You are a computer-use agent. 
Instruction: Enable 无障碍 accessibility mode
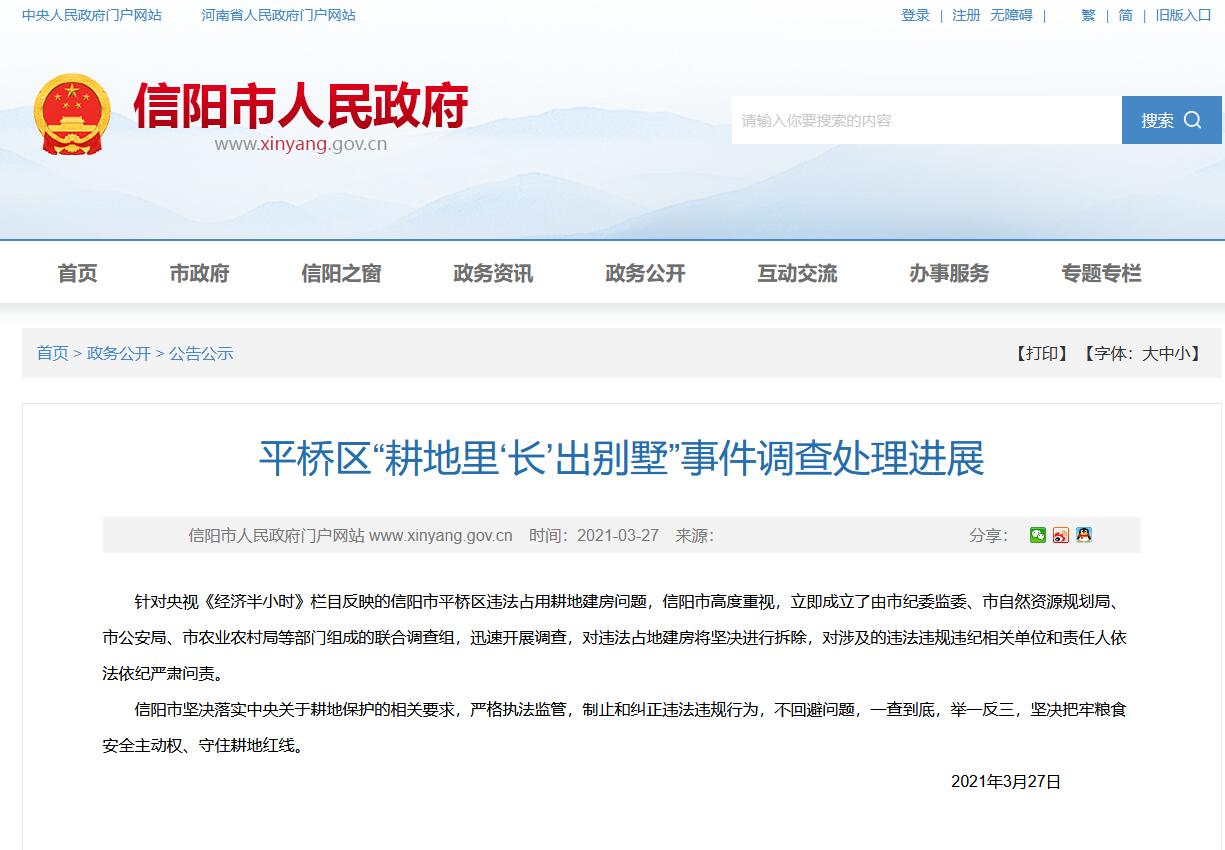(x=1011, y=15)
